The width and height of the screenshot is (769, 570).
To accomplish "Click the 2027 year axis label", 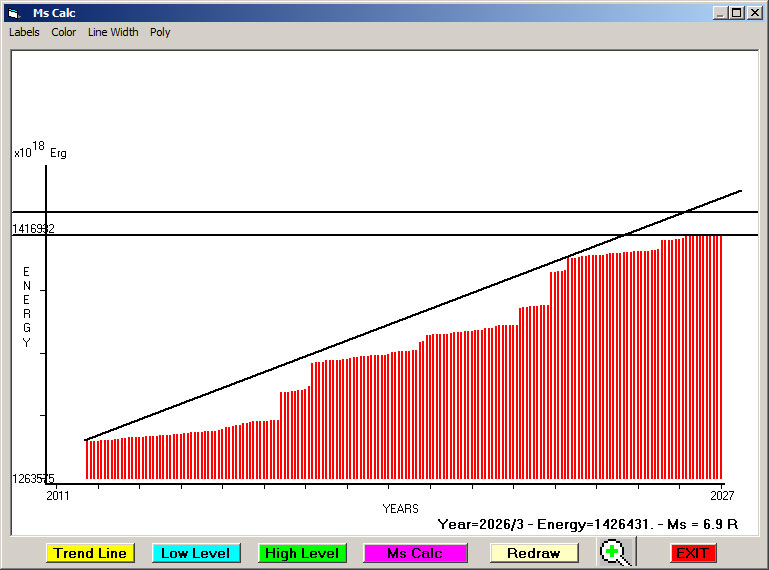I will [x=723, y=495].
